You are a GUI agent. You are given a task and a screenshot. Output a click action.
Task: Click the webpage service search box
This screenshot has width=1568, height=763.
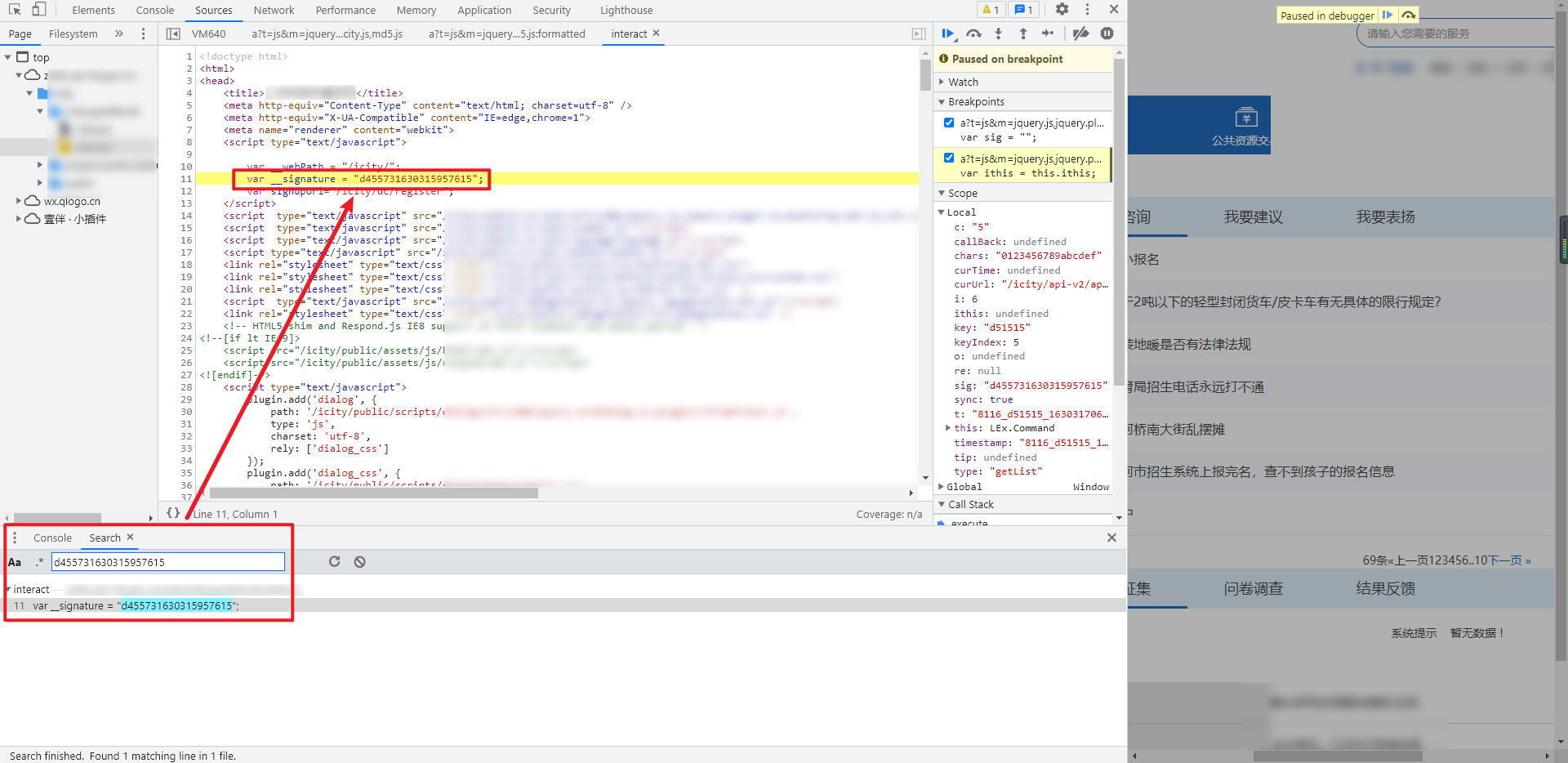coord(1454,33)
